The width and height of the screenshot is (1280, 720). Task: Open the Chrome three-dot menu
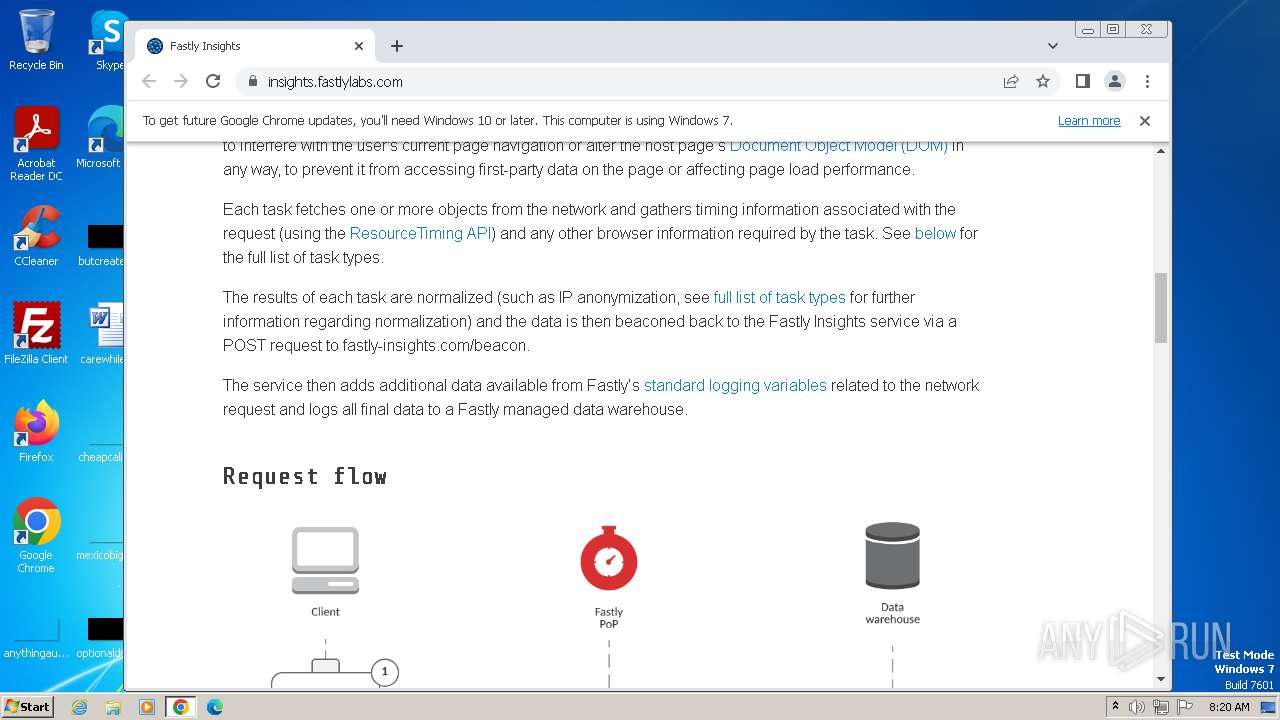click(x=1147, y=82)
